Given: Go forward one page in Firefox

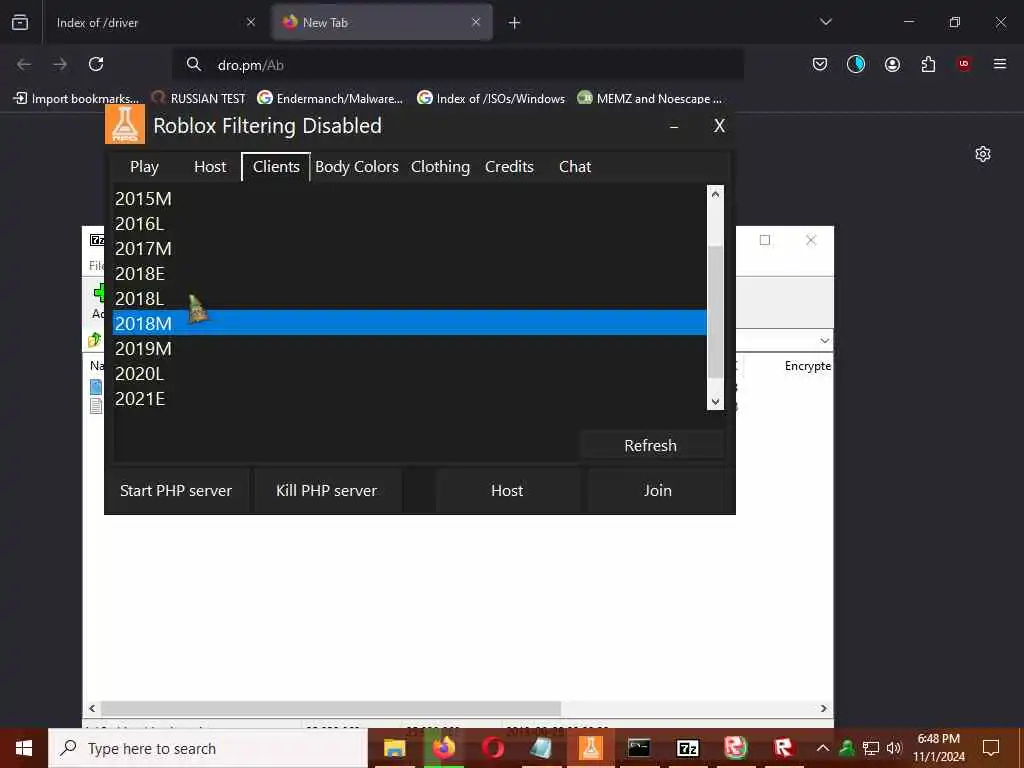Looking at the screenshot, I should tap(60, 64).
